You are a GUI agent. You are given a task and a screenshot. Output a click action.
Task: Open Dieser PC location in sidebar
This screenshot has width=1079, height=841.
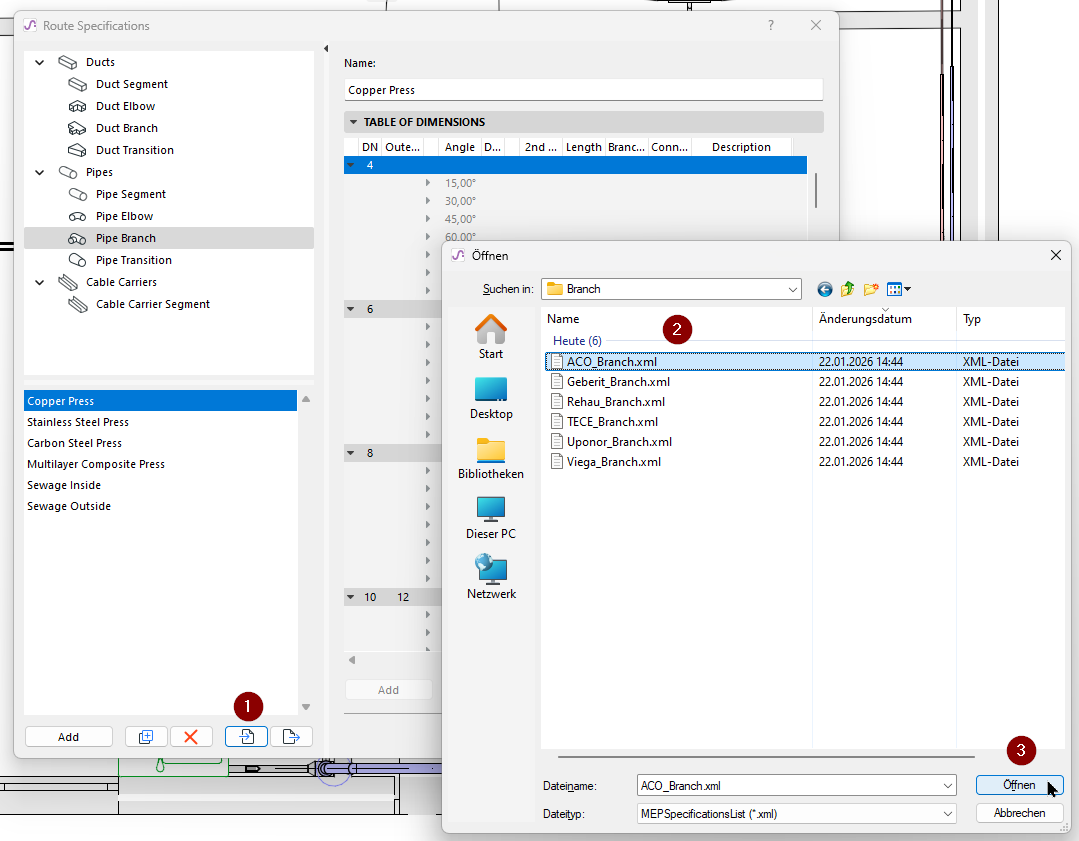[x=491, y=518]
